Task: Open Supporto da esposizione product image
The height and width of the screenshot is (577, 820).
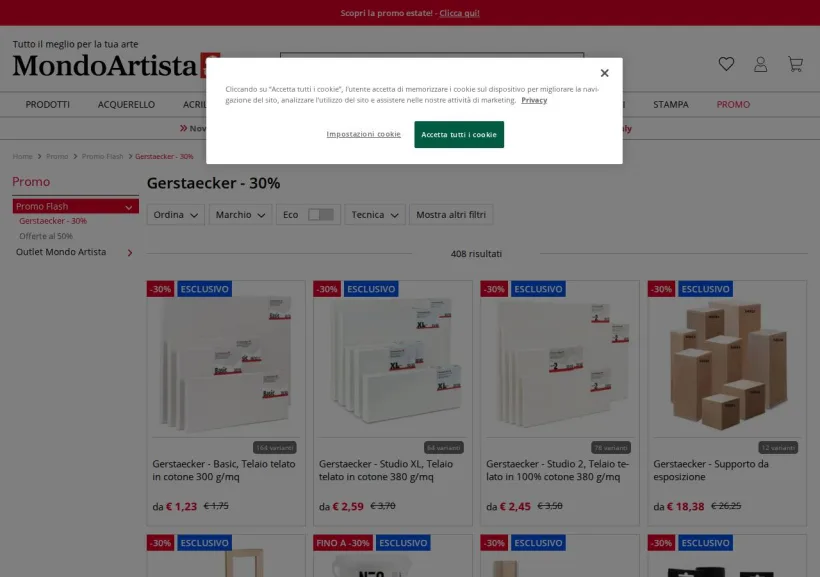Action: [x=727, y=365]
